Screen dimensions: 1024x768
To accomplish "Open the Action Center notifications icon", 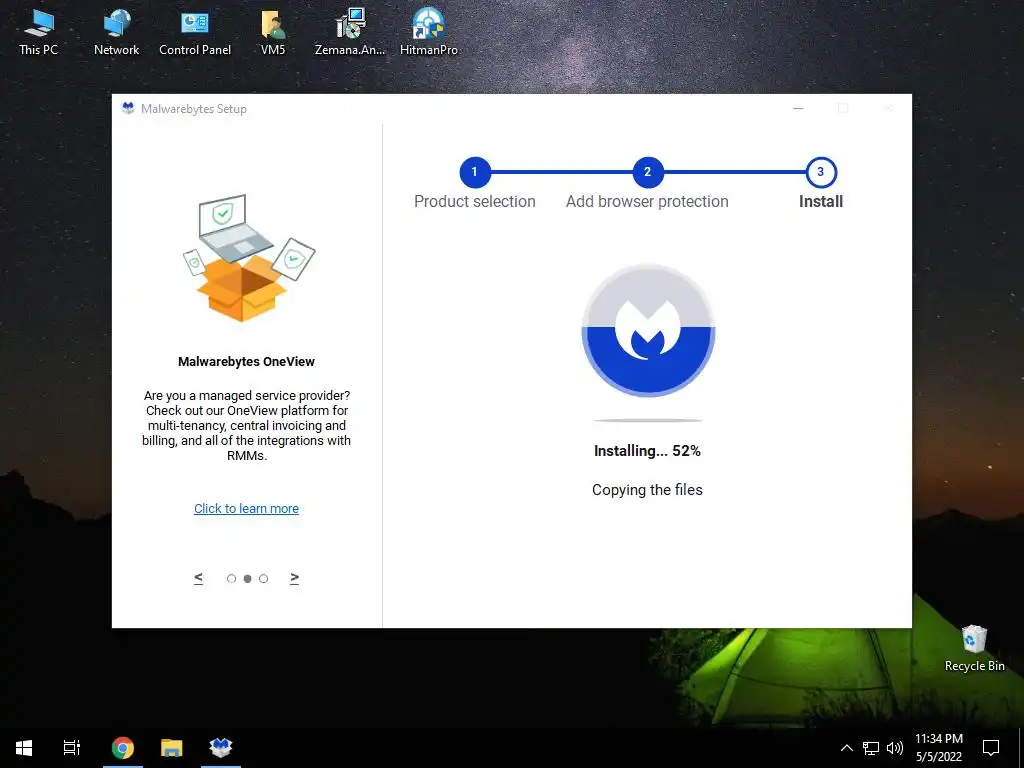I will coord(991,748).
